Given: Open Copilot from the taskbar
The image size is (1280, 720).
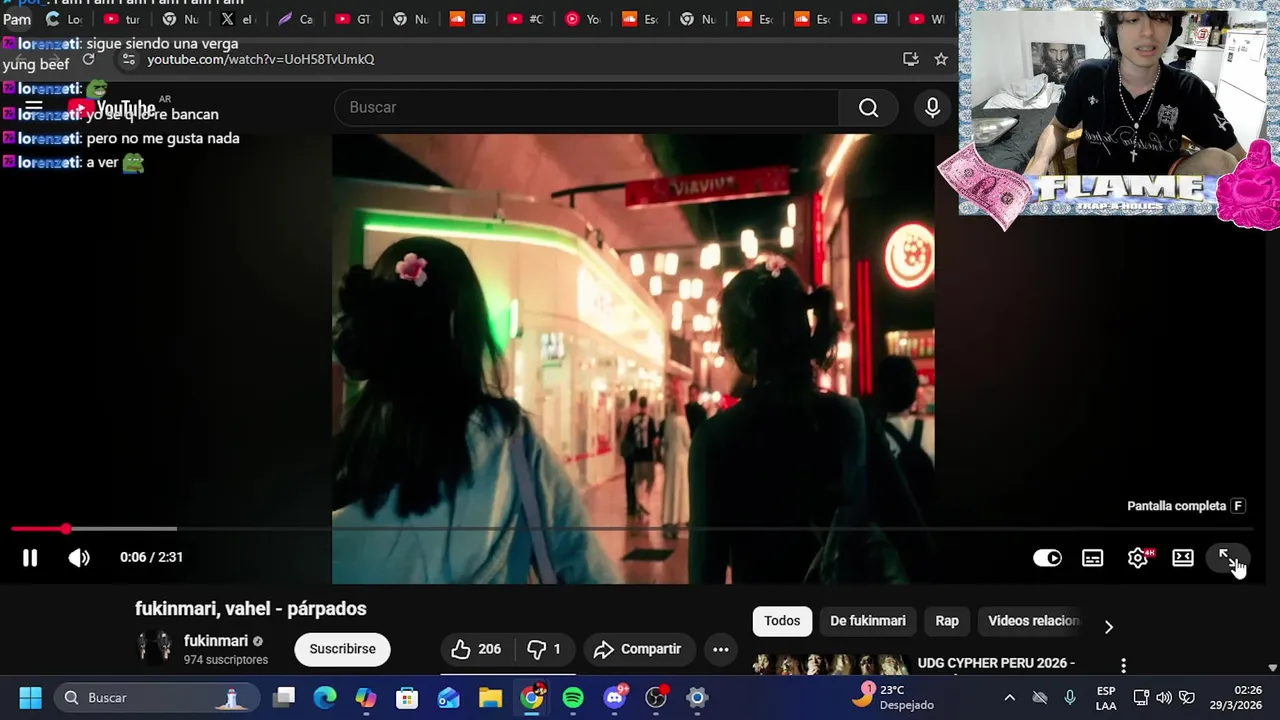Looking at the screenshot, I should click(x=366, y=697).
